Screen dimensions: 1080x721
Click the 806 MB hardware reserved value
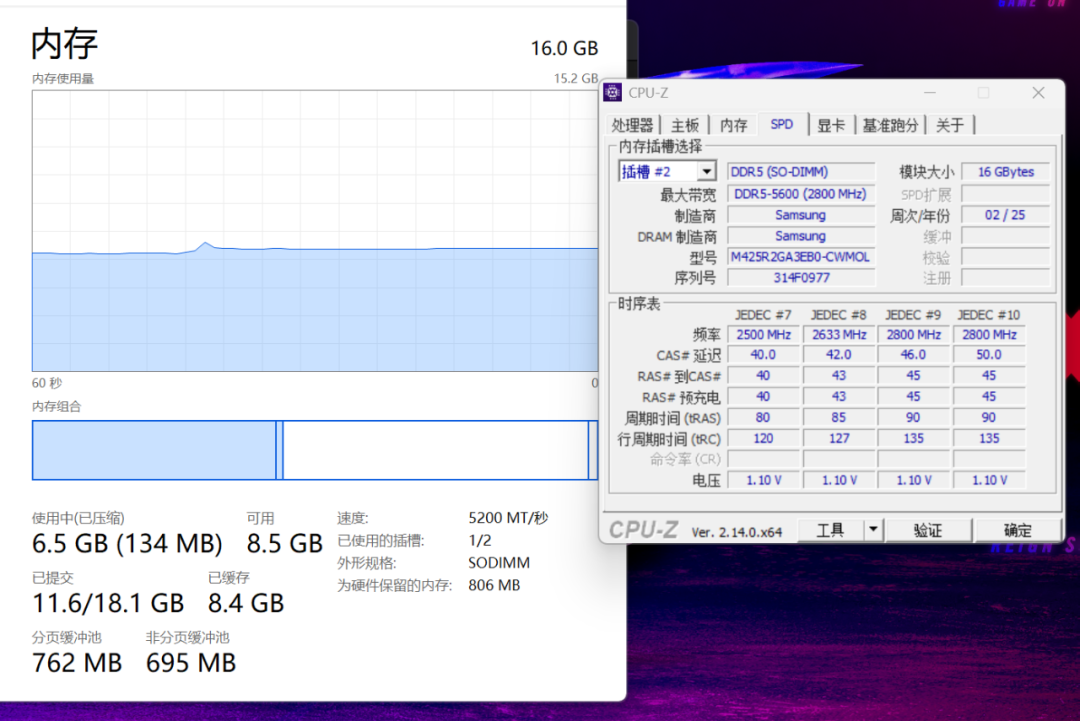point(494,585)
